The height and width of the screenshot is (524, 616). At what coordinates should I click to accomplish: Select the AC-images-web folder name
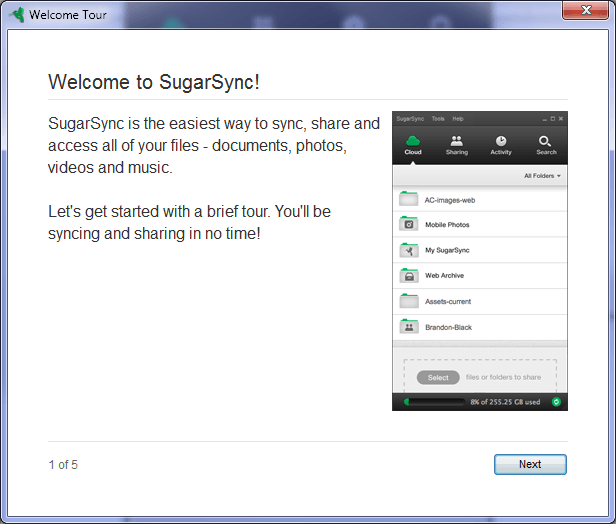click(x=450, y=200)
